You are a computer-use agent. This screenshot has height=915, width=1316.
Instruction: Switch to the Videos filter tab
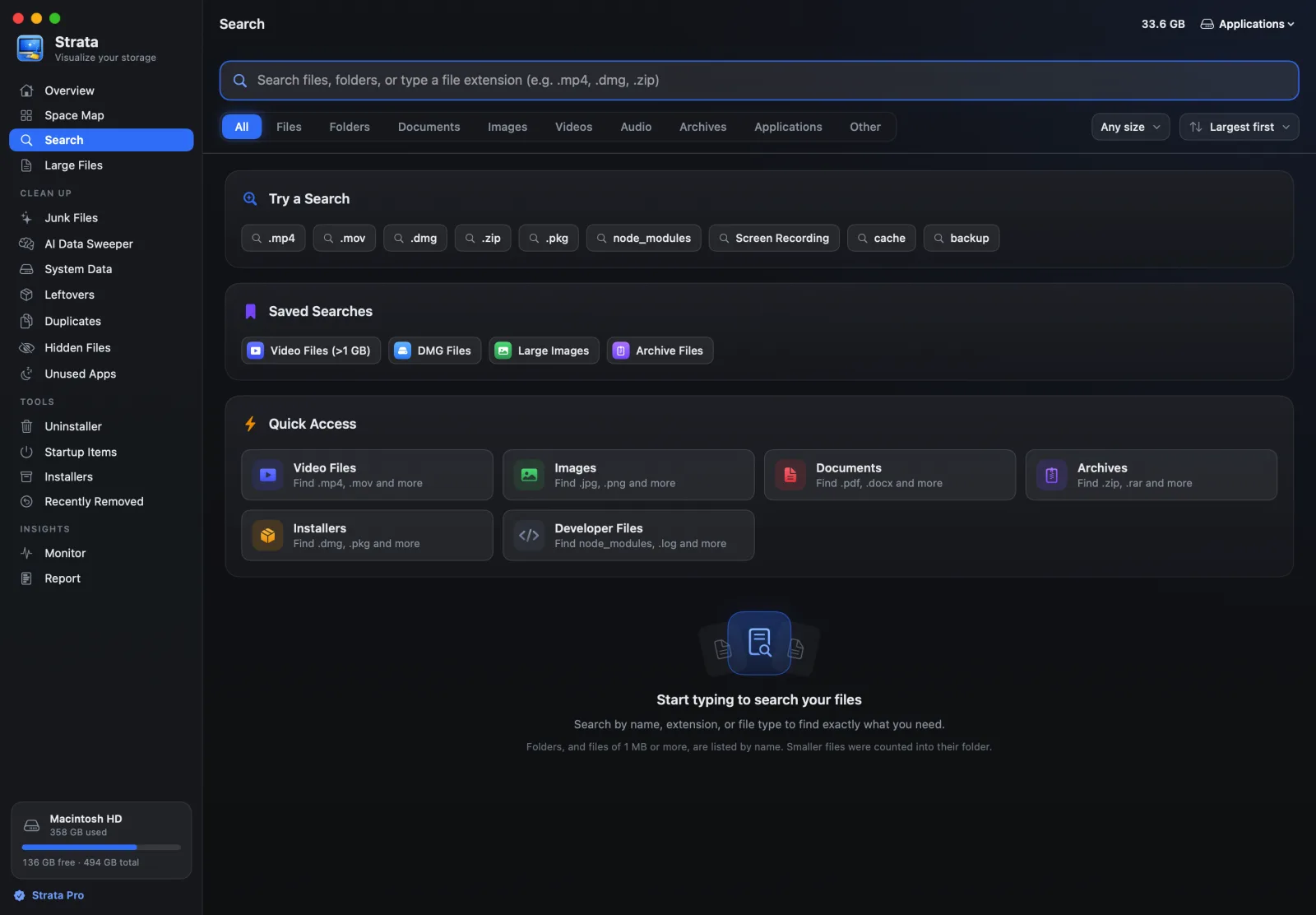pos(573,127)
